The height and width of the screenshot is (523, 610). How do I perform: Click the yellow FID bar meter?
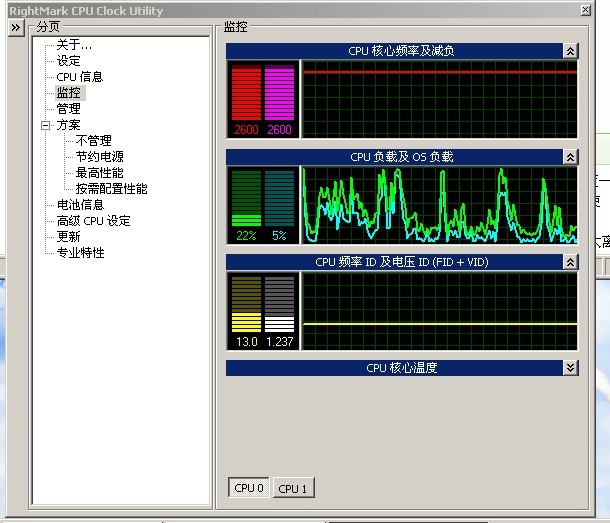(x=246, y=304)
